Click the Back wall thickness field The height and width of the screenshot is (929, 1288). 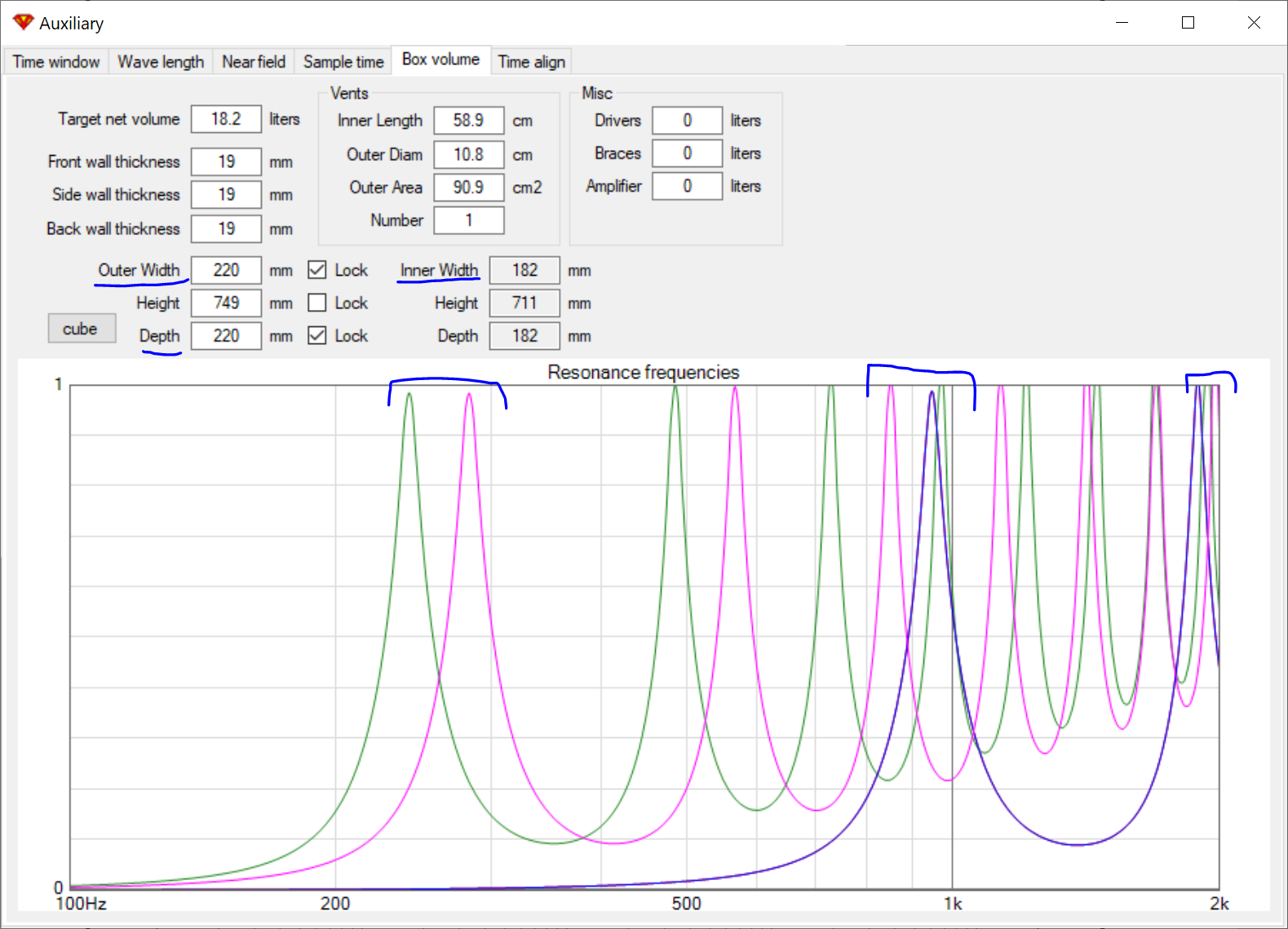226,228
